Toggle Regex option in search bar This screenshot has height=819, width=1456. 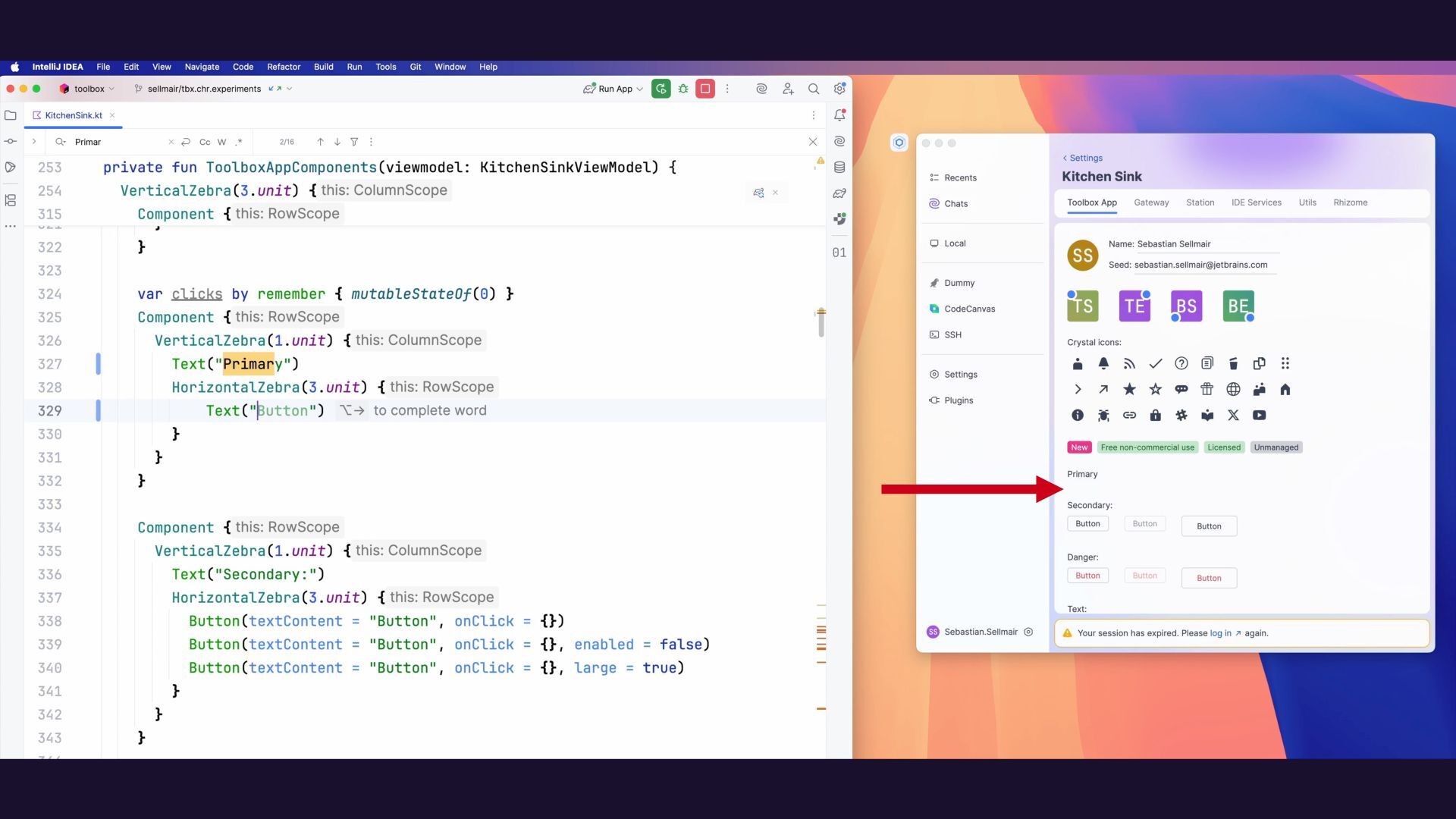click(239, 142)
